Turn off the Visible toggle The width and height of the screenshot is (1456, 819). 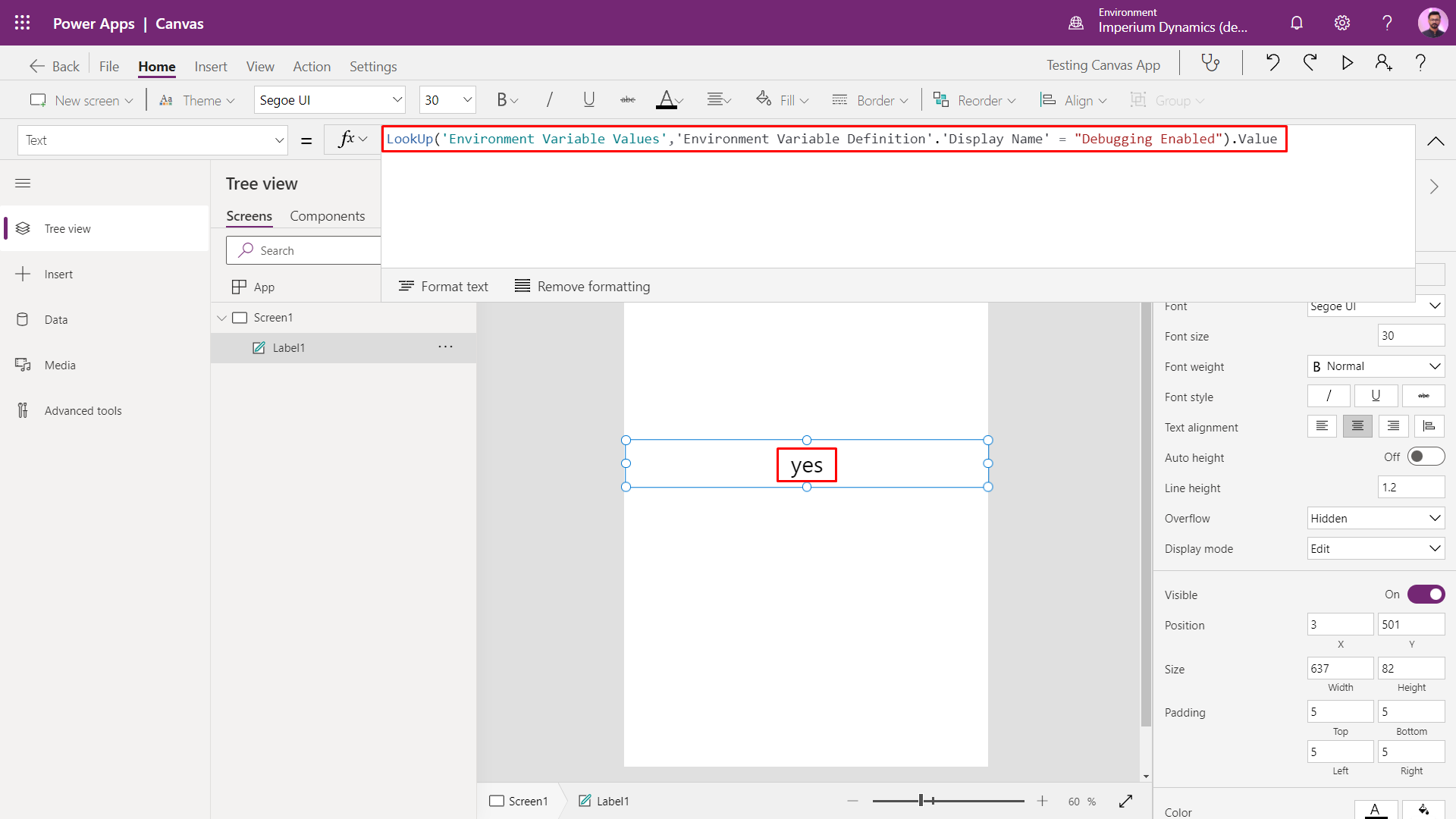pos(1426,594)
